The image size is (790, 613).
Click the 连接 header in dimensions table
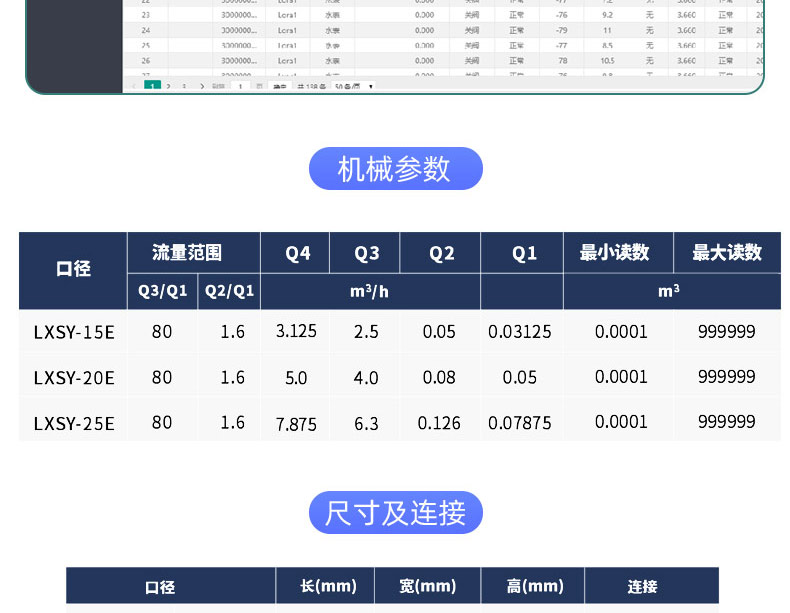[642, 587]
